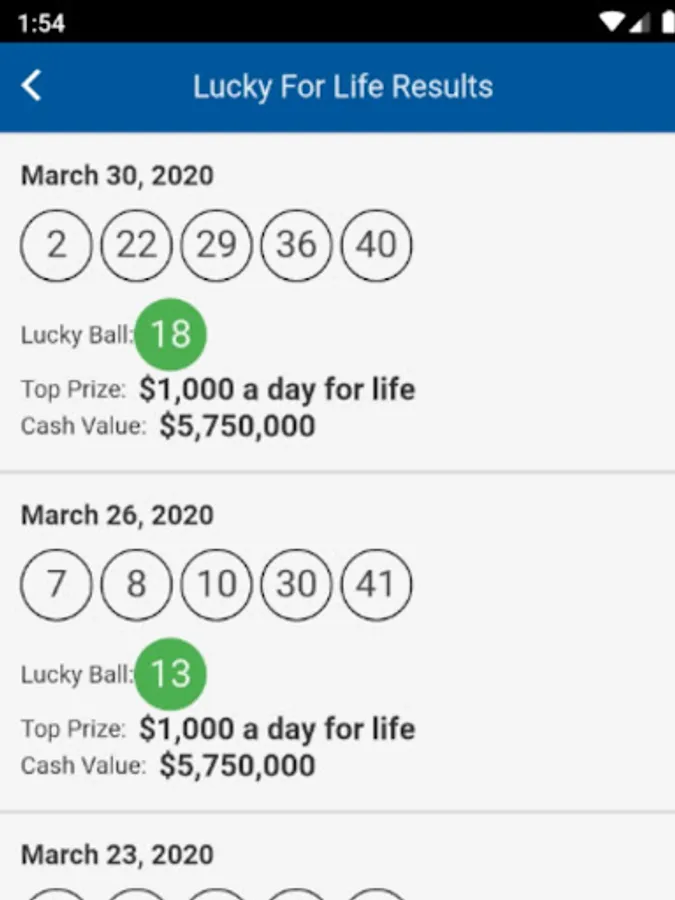Select number ball 36 from March 30

coord(296,245)
